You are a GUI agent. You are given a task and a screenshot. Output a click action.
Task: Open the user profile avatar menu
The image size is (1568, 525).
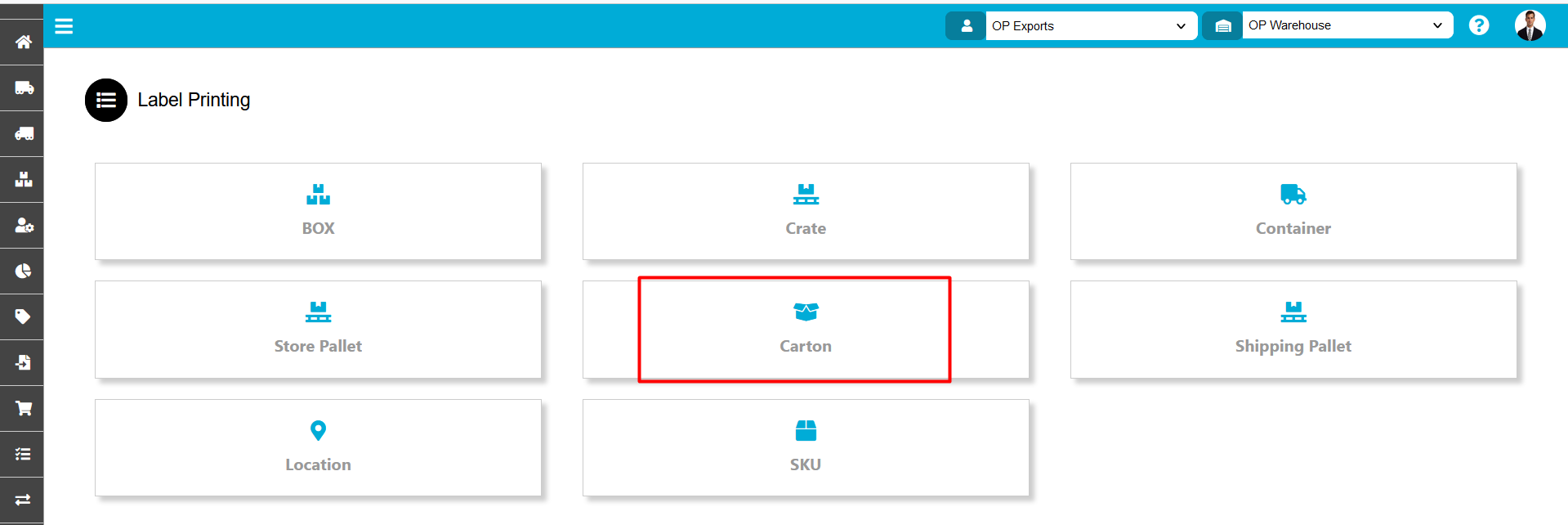pyautogui.click(x=1530, y=25)
